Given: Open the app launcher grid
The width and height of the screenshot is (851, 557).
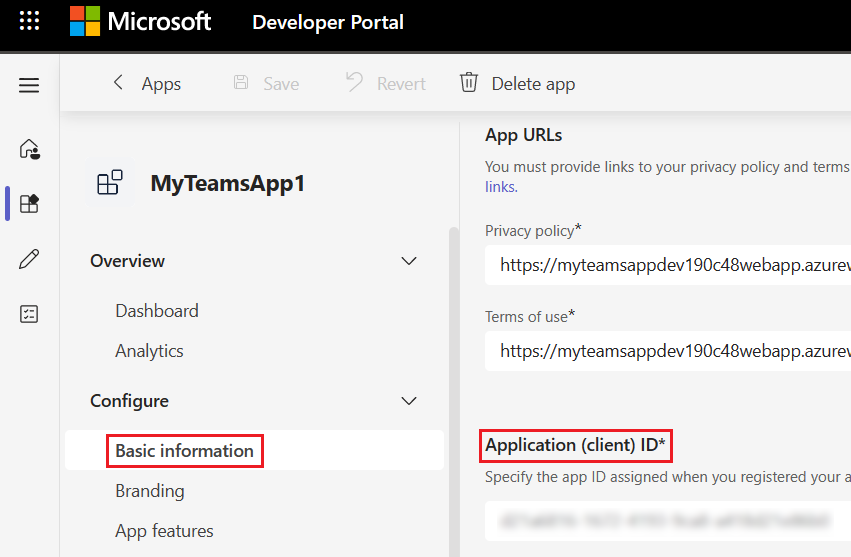Looking at the screenshot, I should pos(29,21).
